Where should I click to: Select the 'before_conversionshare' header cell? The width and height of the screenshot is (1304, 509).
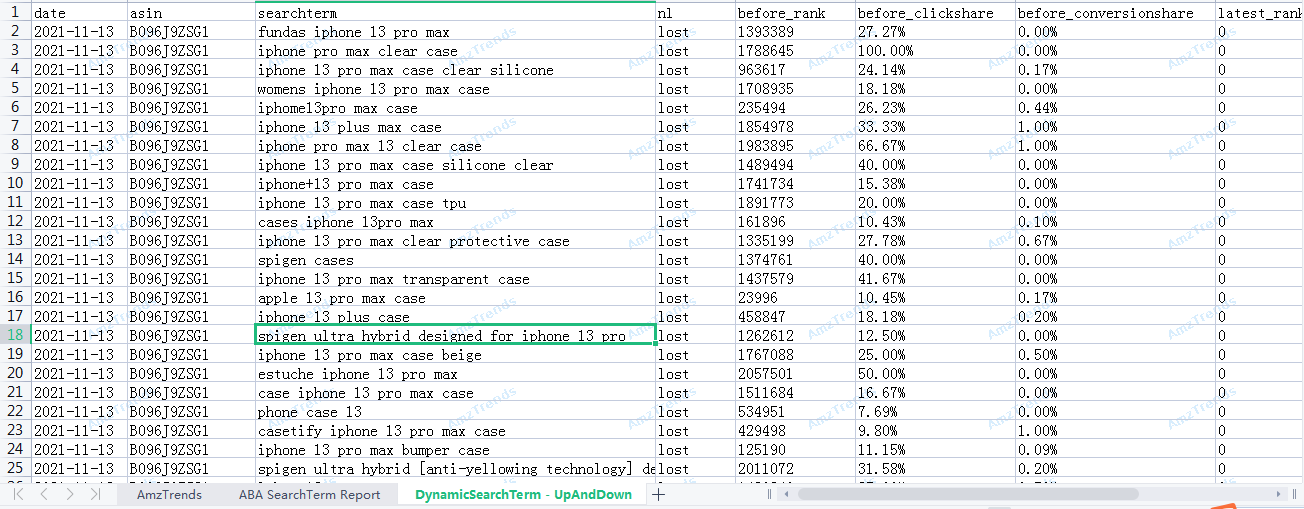coord(1115,13)
